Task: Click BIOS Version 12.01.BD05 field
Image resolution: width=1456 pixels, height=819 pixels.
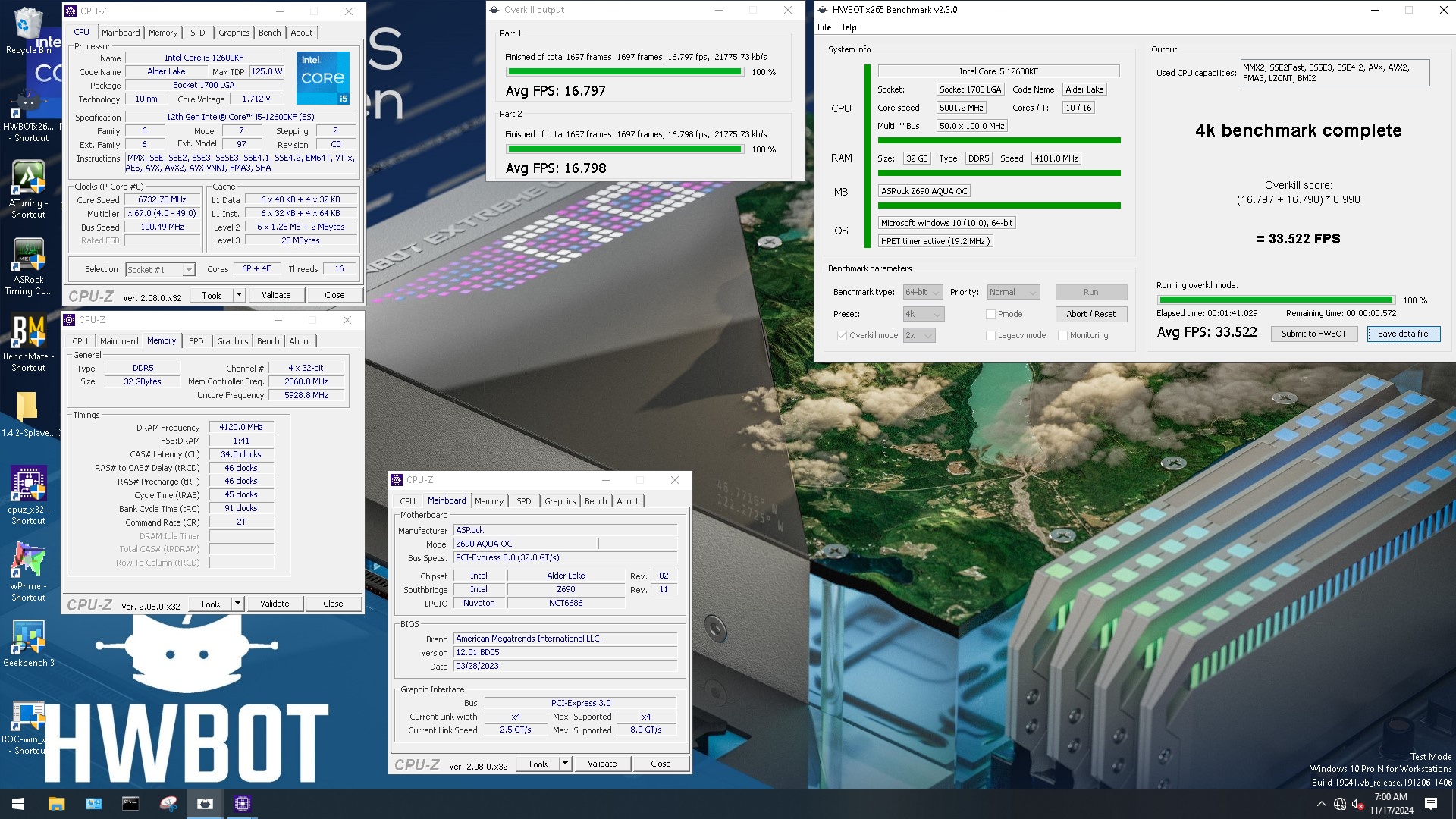Action: [565, 652]
